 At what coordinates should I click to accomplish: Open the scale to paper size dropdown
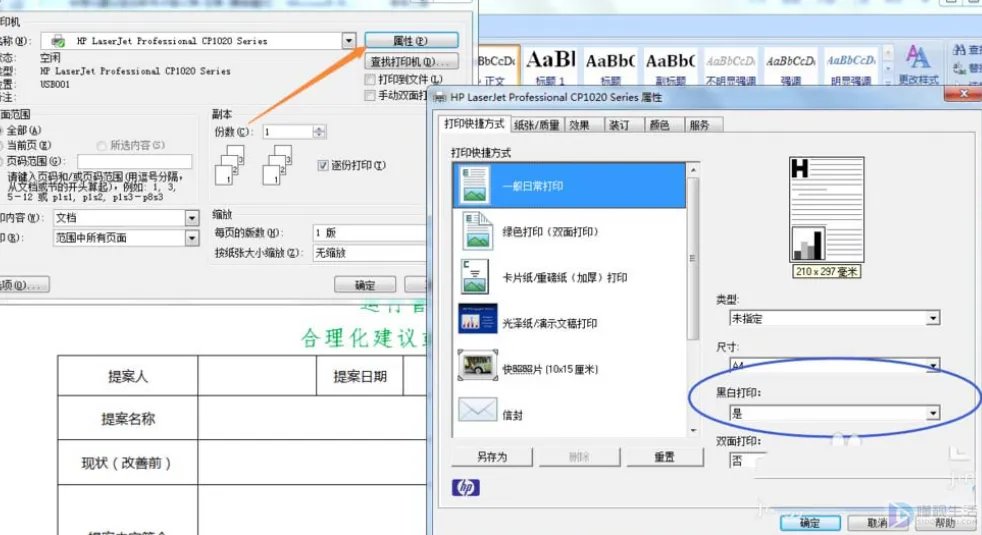370,253
